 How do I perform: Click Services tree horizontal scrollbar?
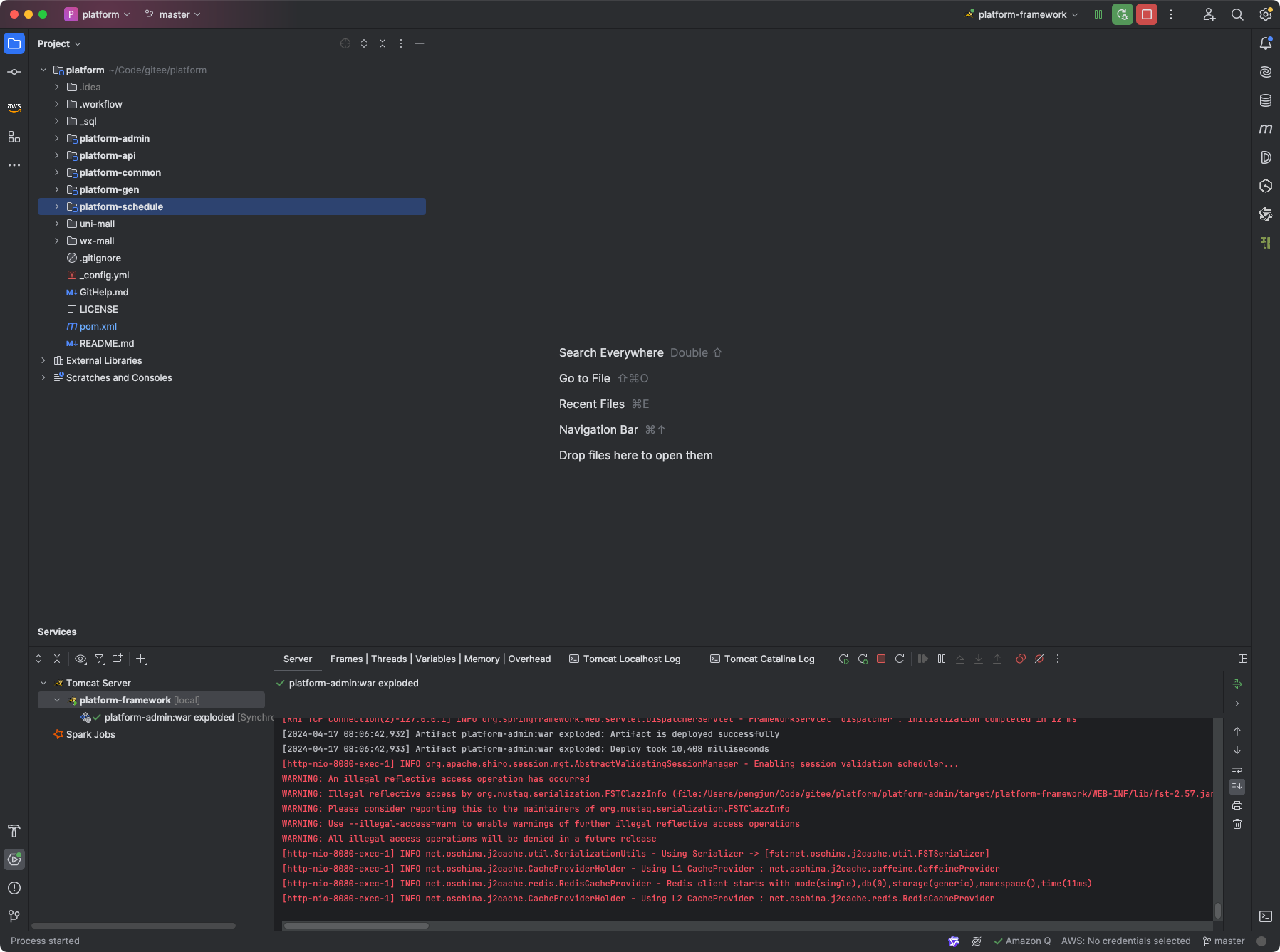(134, 926)
